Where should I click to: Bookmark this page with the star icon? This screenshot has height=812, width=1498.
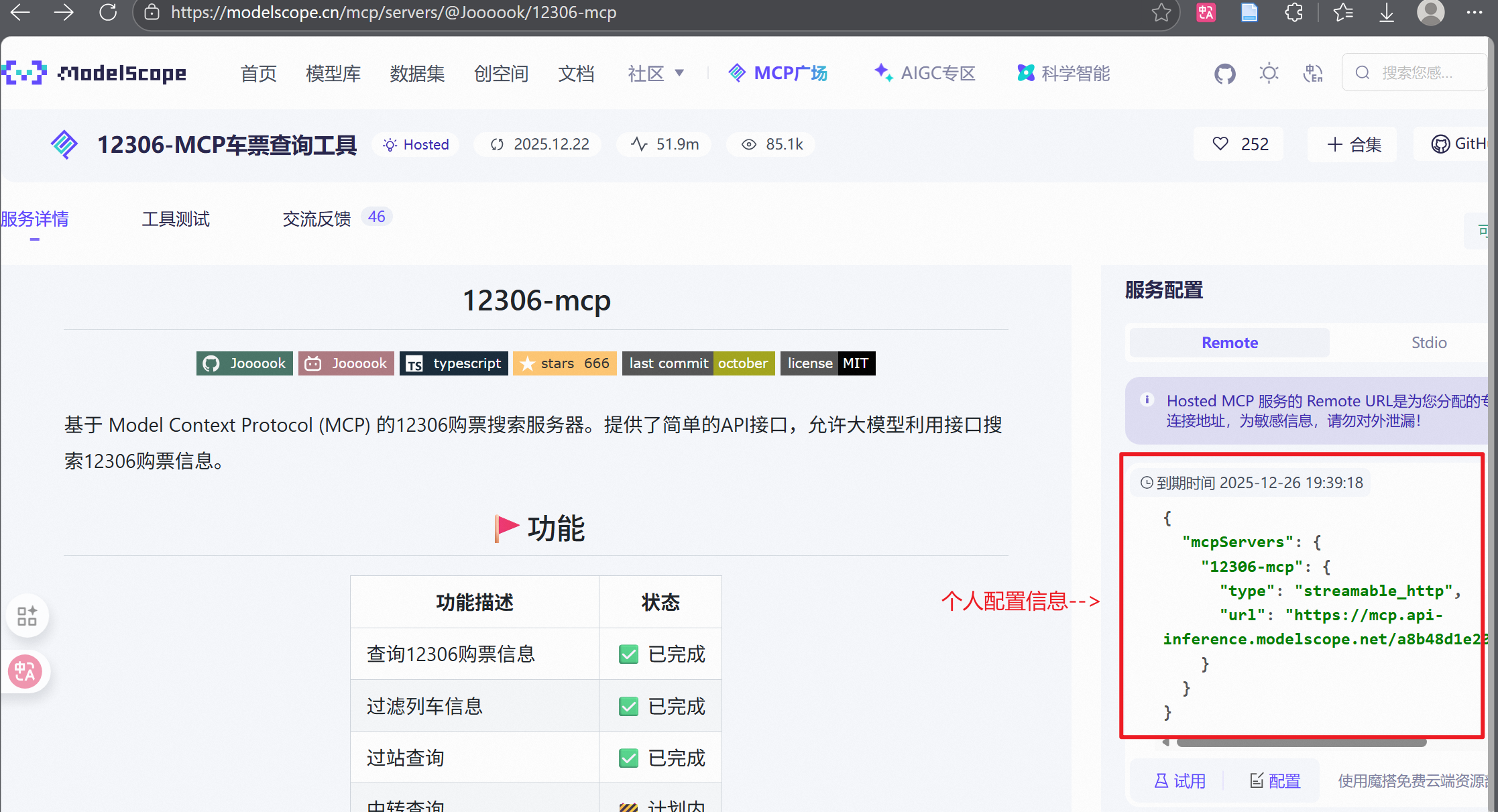(1161, 12)
